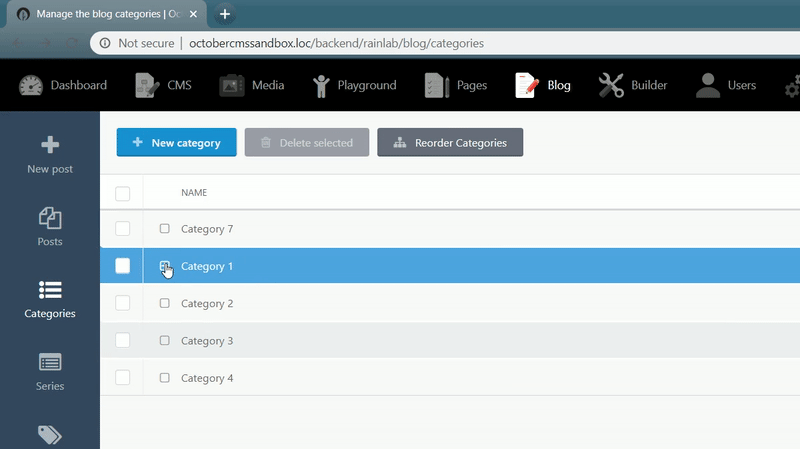Open the Categories list icon in the sidebar
This screenshot has height=449, width=800.
pos(50,290)
